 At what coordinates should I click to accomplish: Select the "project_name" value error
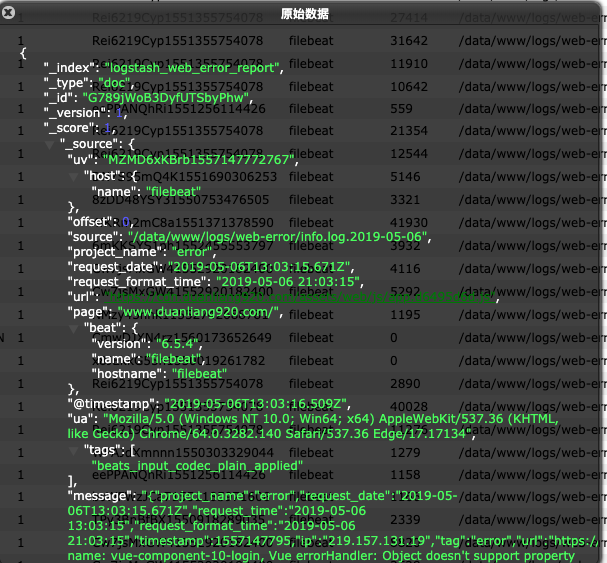[x=188, y=252]
